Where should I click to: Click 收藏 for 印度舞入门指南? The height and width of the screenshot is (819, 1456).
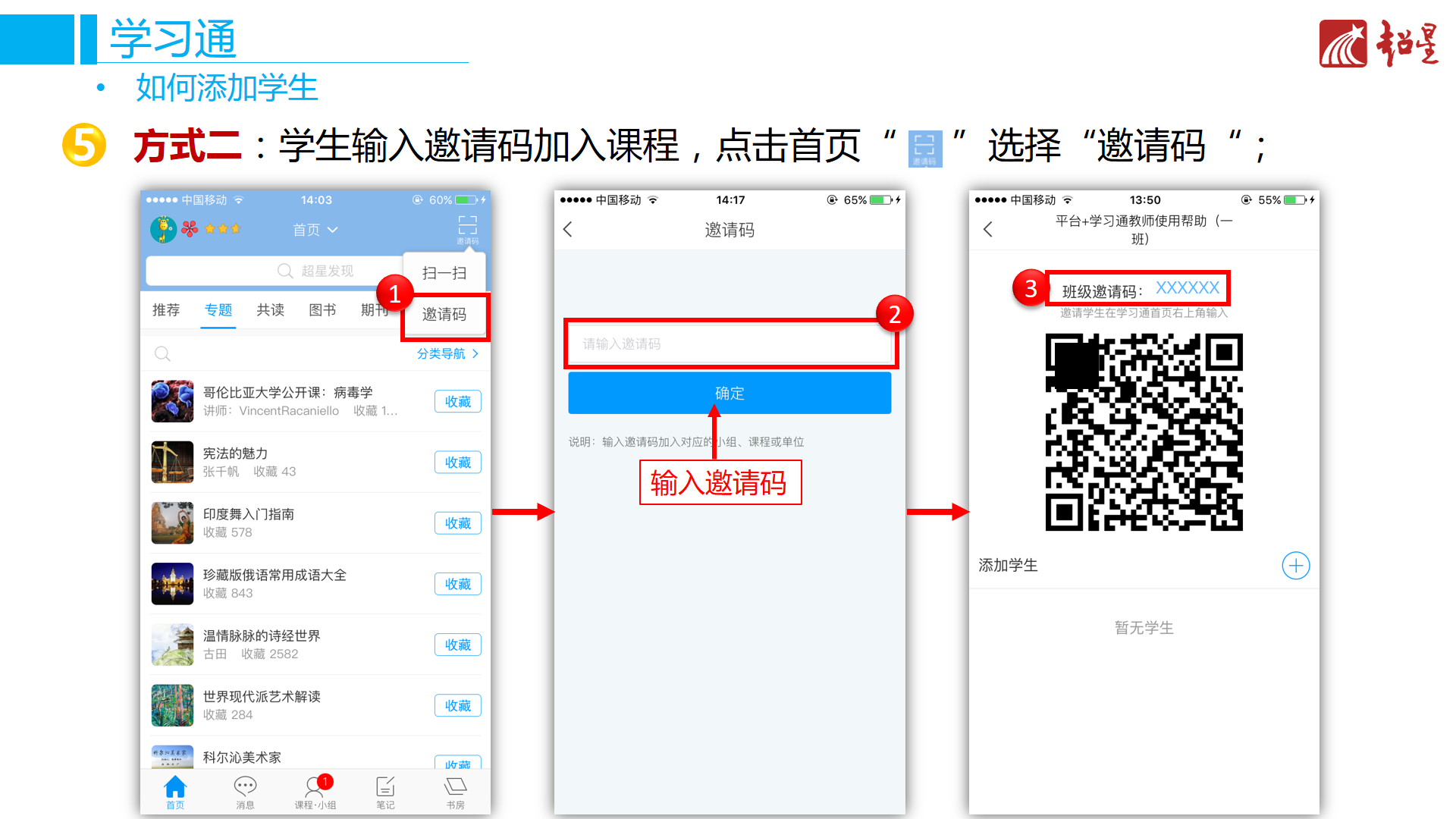click(x=457, y=523)
